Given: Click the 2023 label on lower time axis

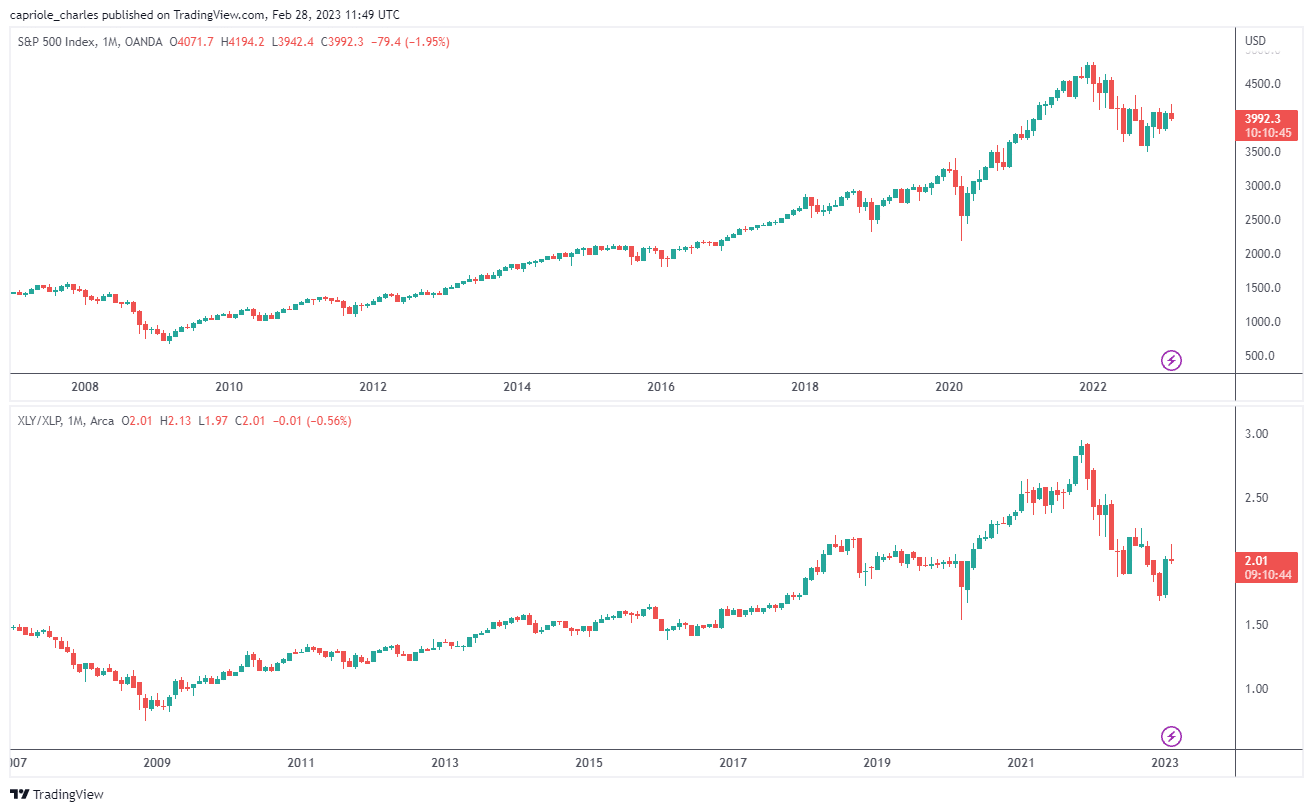Looking at the screenshot, I should tap(1165, 763).
